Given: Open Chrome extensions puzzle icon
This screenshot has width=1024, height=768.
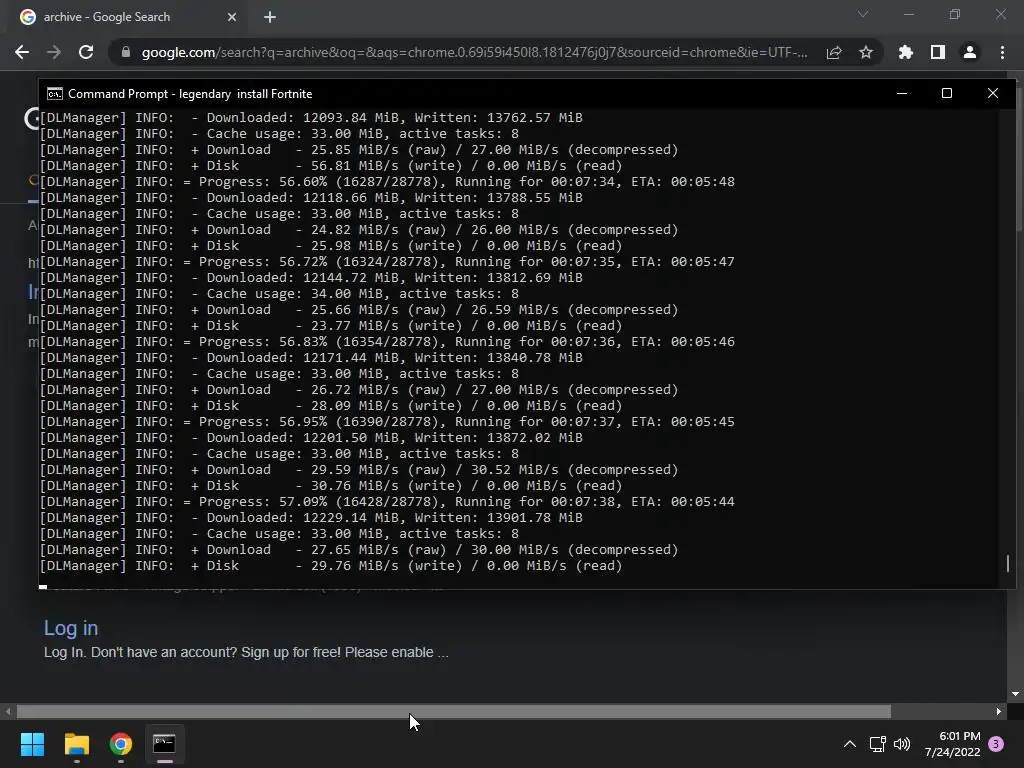Looking at the screenshot, I should [905, 52].
